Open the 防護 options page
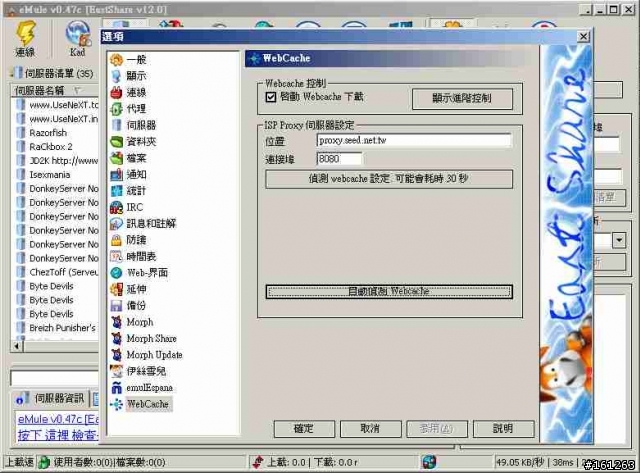640x473 pixels. [x=128, y=240]
